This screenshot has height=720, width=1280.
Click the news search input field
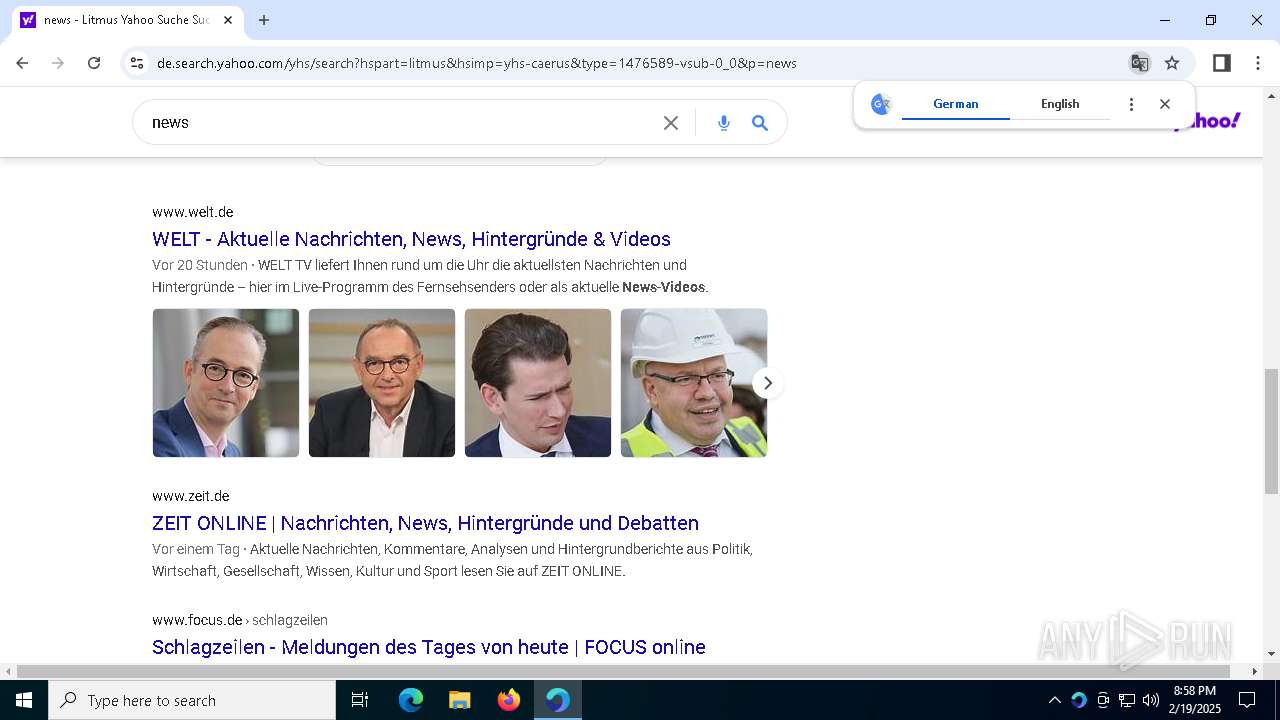(x=400, y=123)
